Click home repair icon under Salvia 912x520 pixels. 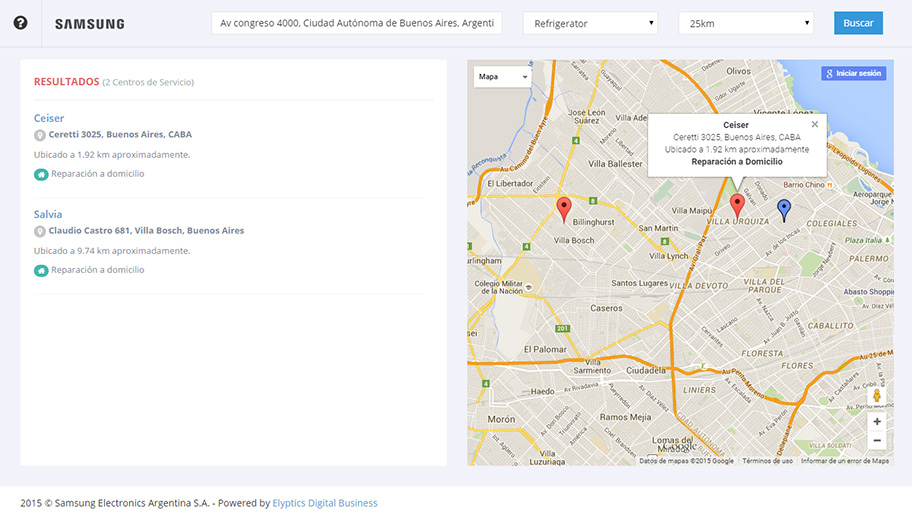point(41,270)
